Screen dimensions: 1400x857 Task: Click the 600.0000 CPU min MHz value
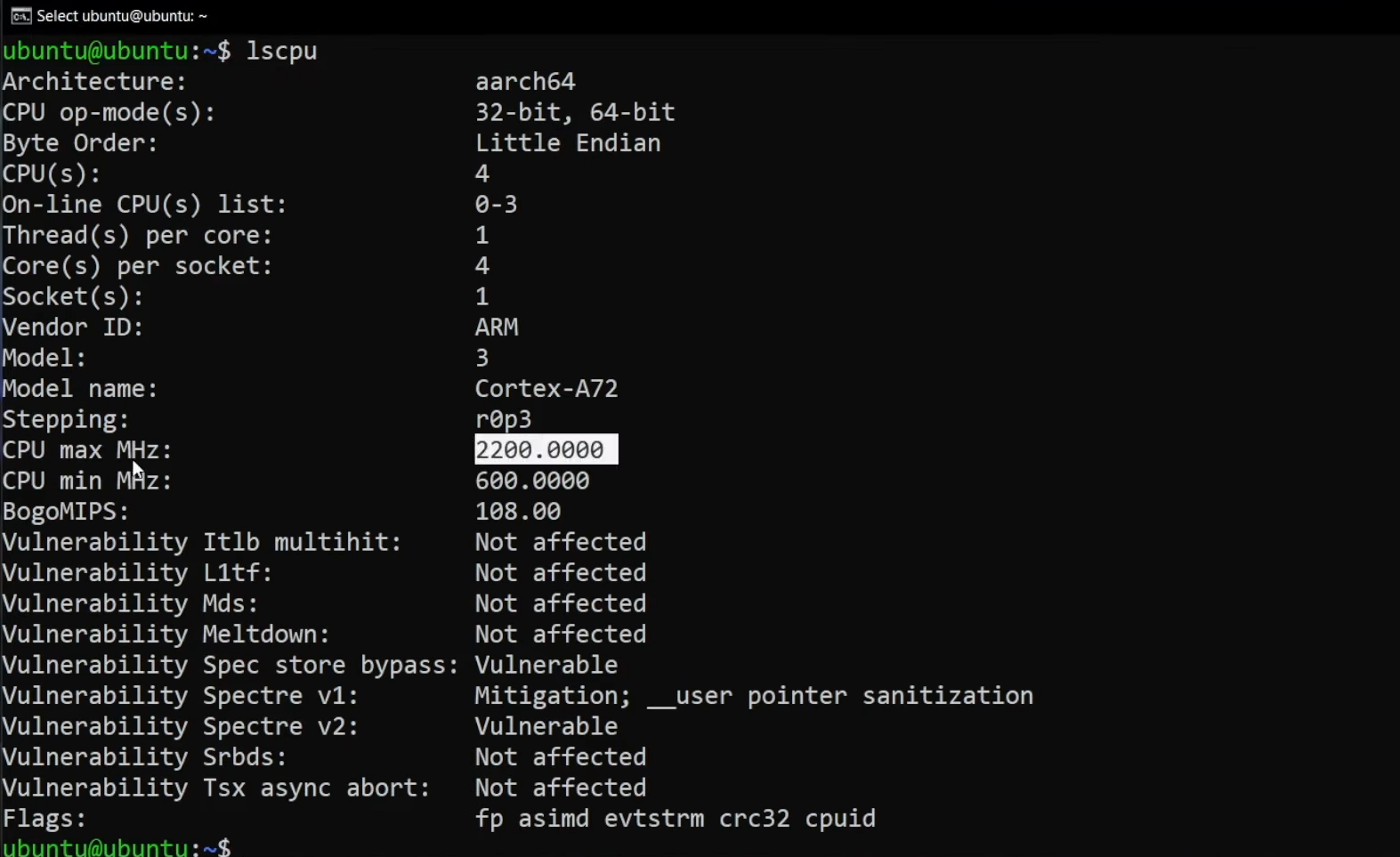pyautogui.click(x=531, y=481)
